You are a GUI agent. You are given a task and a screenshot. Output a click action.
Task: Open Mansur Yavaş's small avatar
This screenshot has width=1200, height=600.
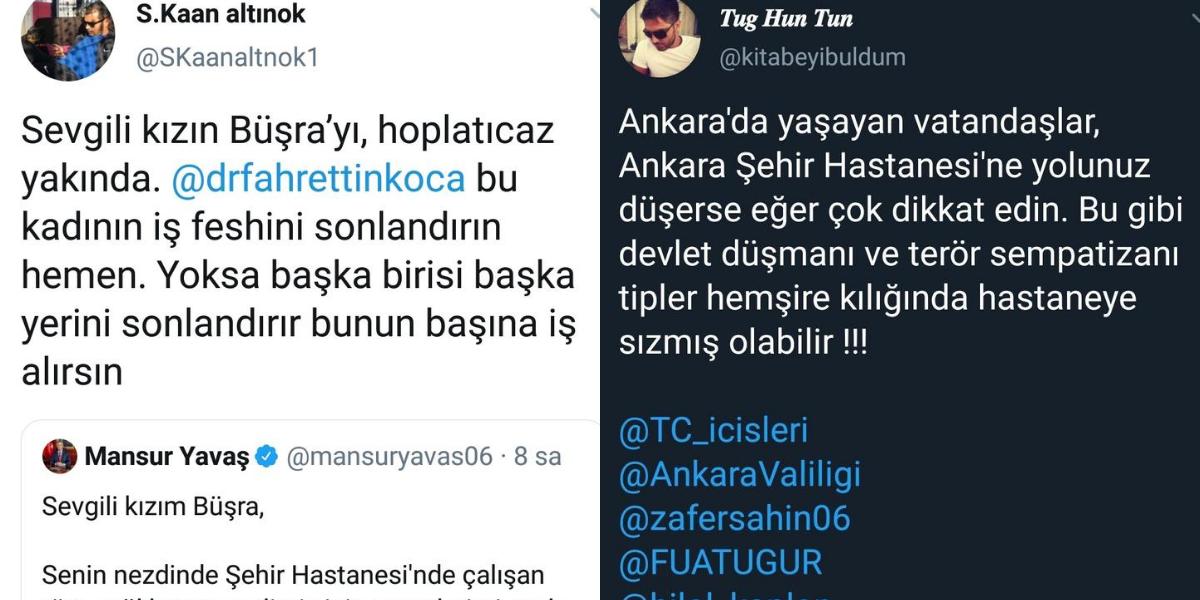[59, 457]
